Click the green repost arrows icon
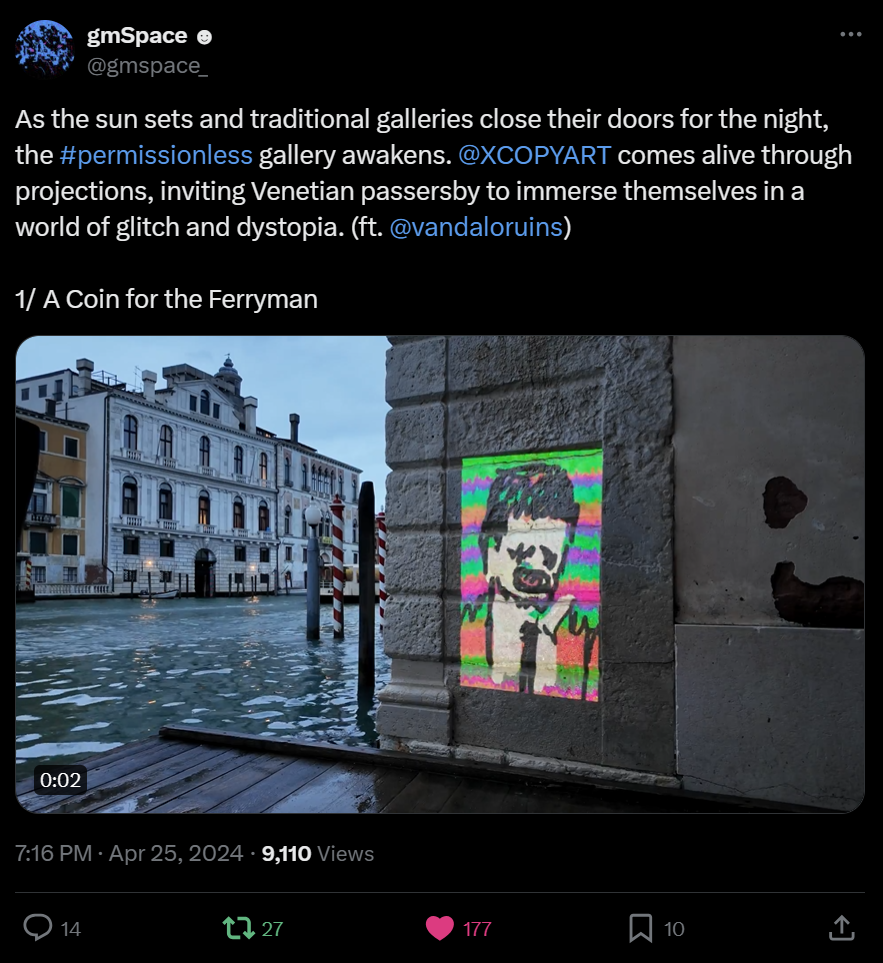883x963 pixels. (x=238, y=928)
